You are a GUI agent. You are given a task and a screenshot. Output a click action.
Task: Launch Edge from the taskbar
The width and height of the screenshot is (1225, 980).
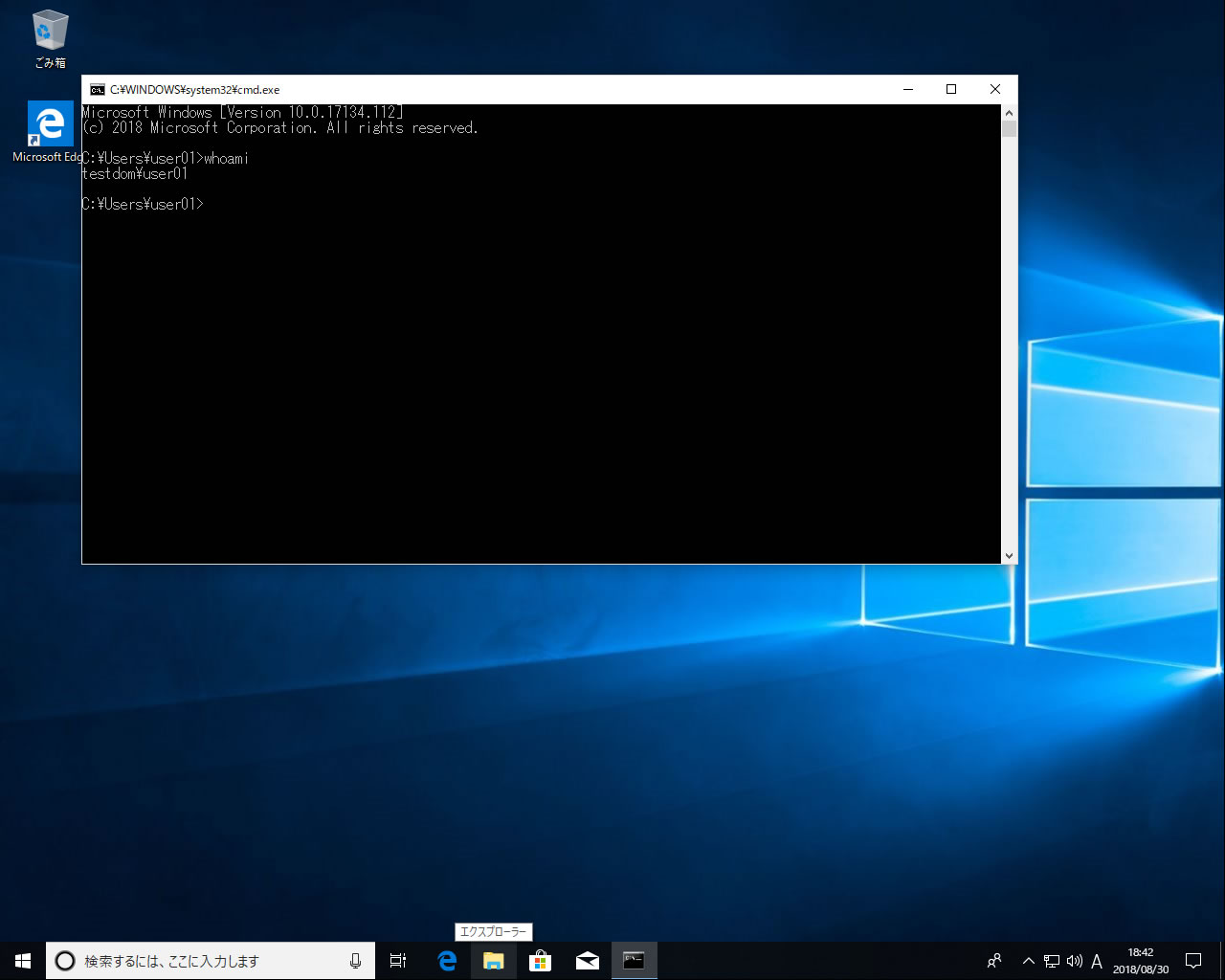pyautogui.click(x=447, y=961)
